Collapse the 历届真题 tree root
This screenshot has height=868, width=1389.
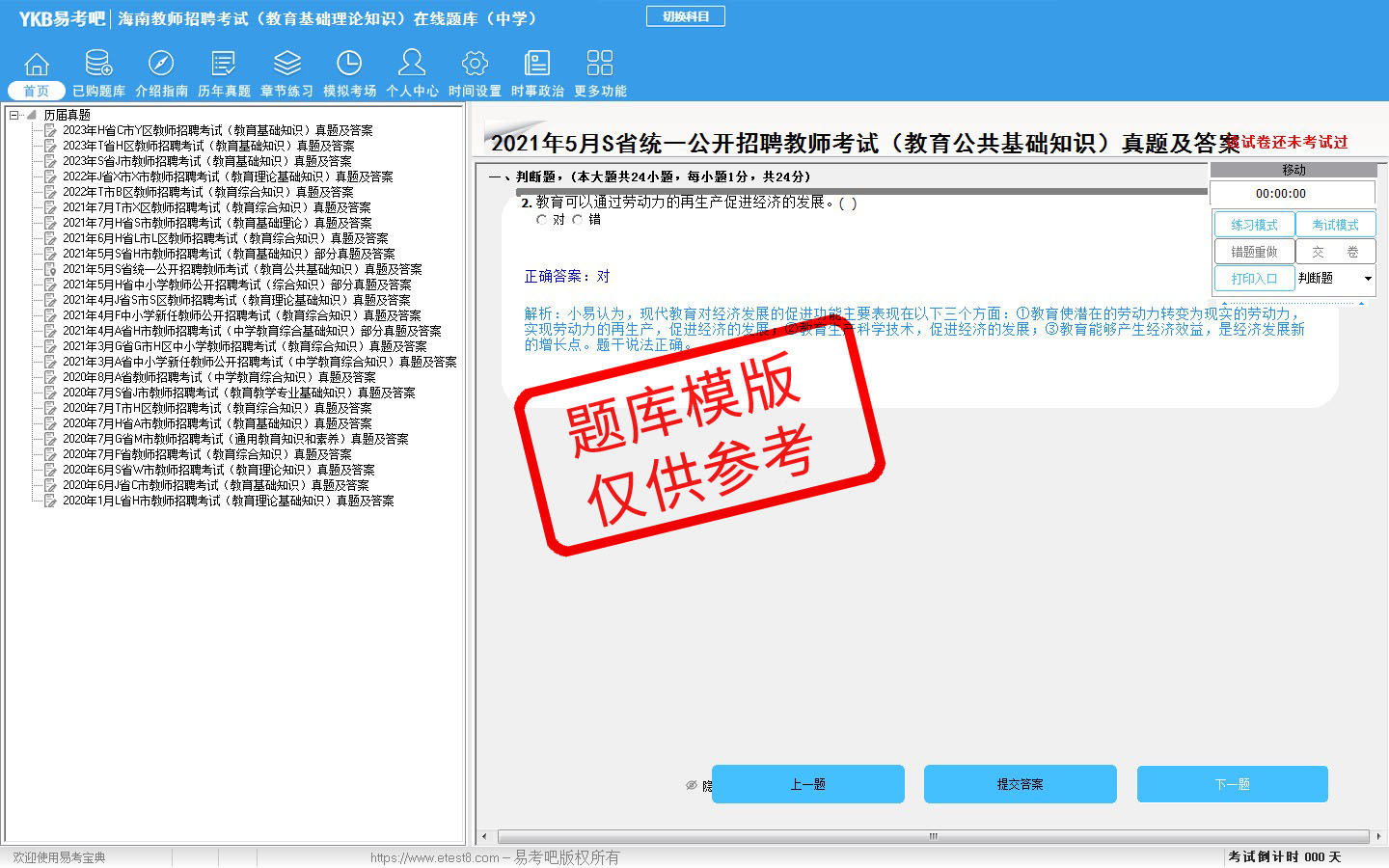pyautogui.click(x=14, y=115)
